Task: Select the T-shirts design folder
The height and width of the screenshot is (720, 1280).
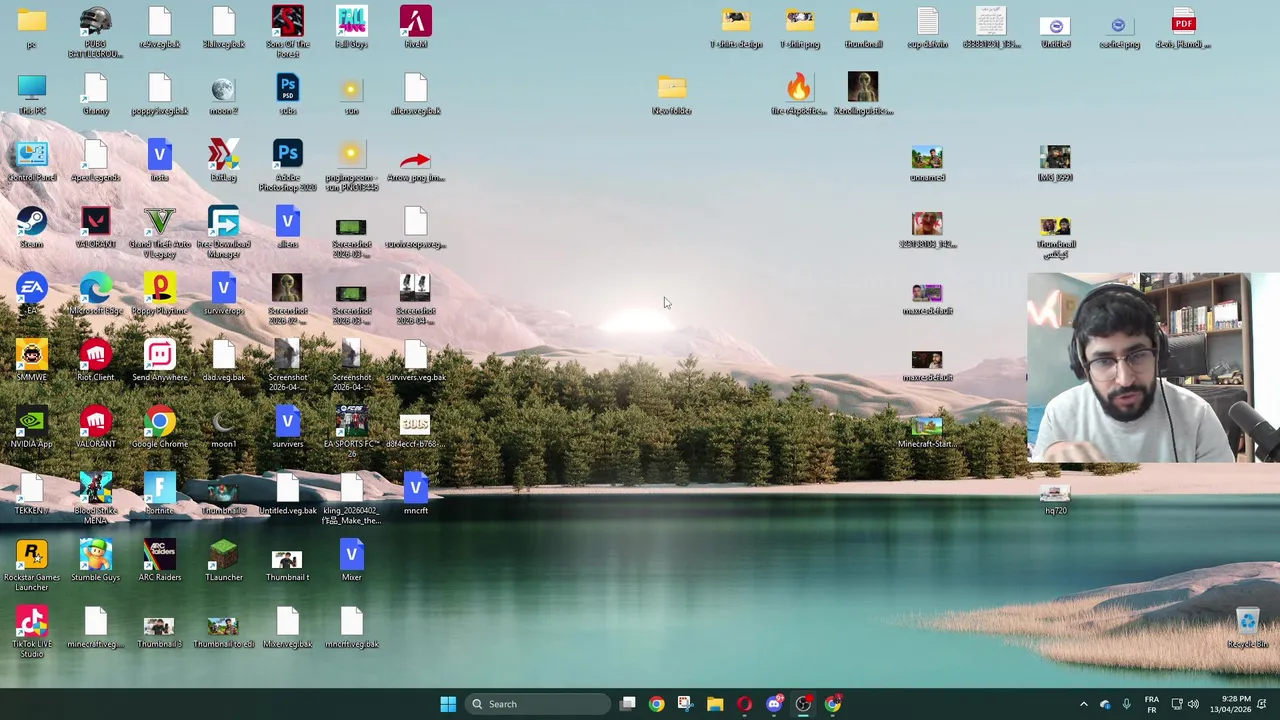Action: [x=735, y=27]
